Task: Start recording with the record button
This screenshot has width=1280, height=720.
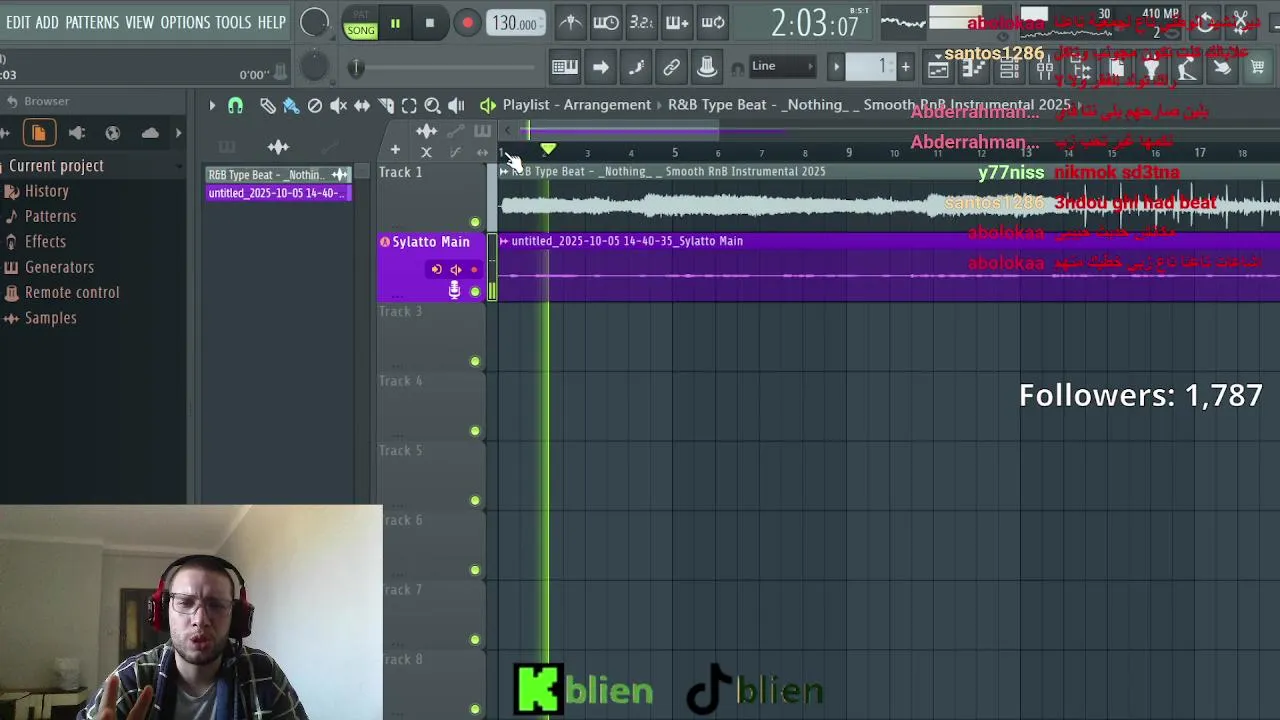Action: click(x=467, y=23)
